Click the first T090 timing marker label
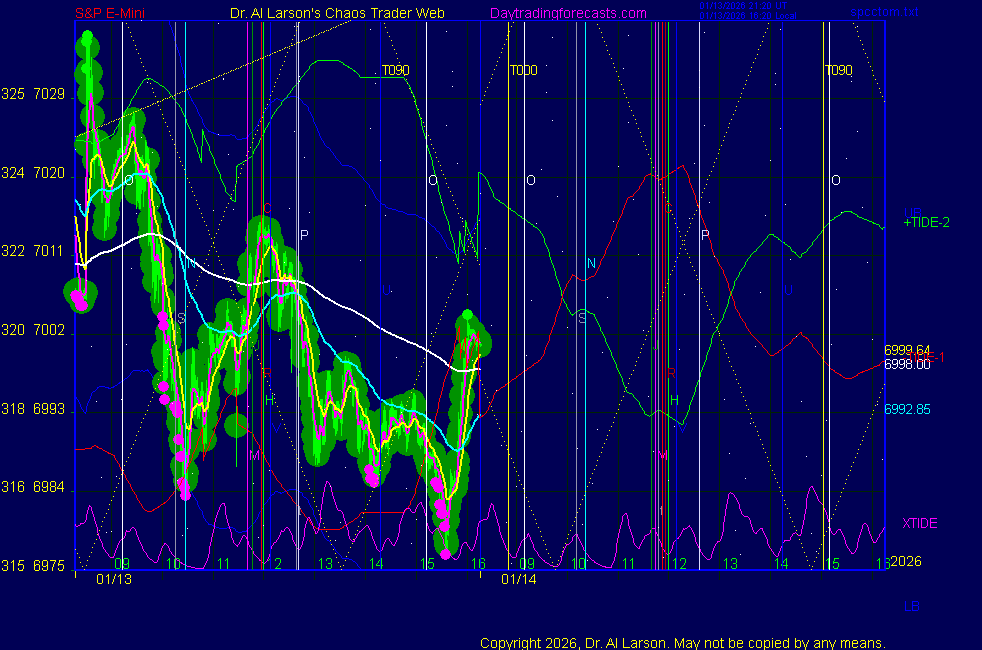Viewport: 982px width, 650px height. (x=396, y=71)
